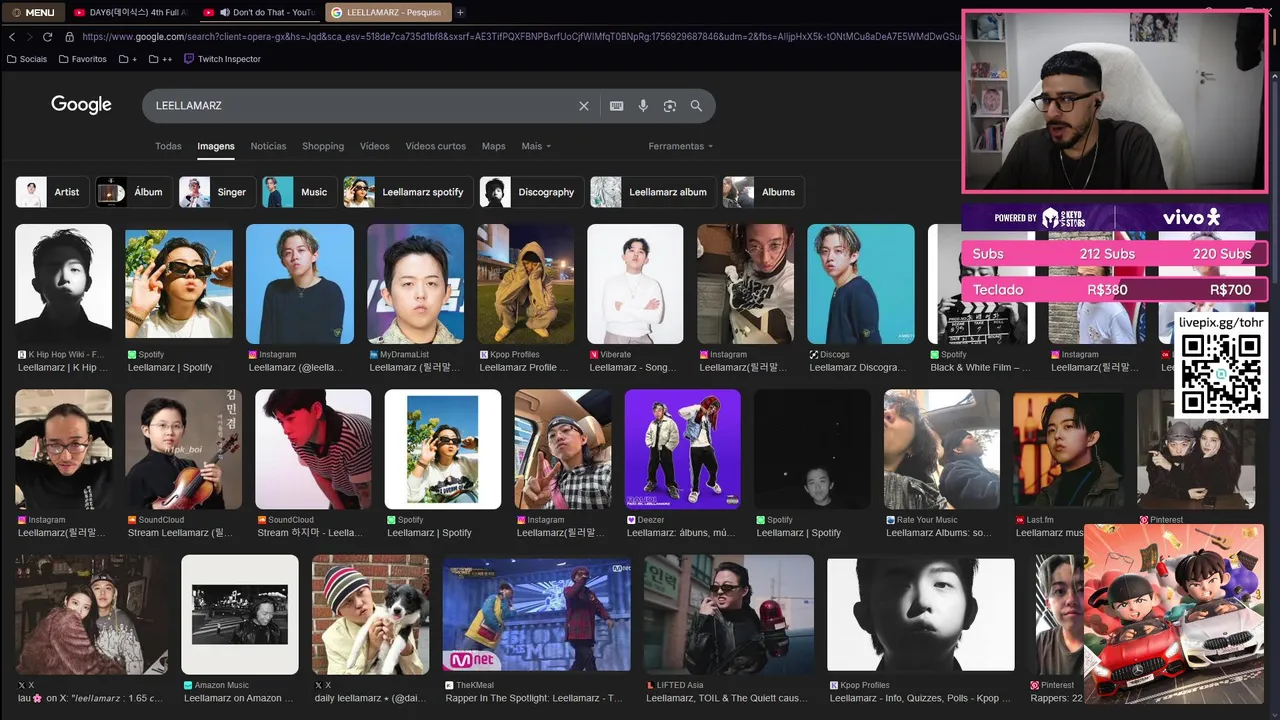Open the Discogs image thumbnail
The height and width of the screenshot is (720, 1280).
click(x=861, y=284)
